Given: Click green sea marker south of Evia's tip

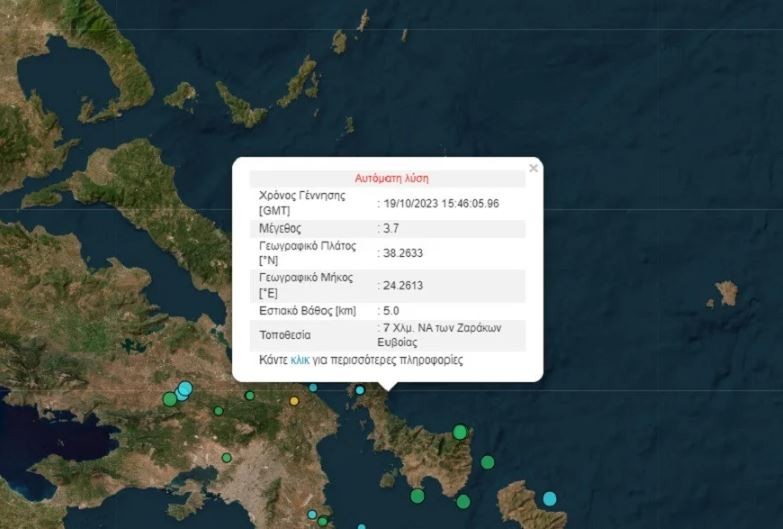Looking at the screenshot, I should click(417, 496).
